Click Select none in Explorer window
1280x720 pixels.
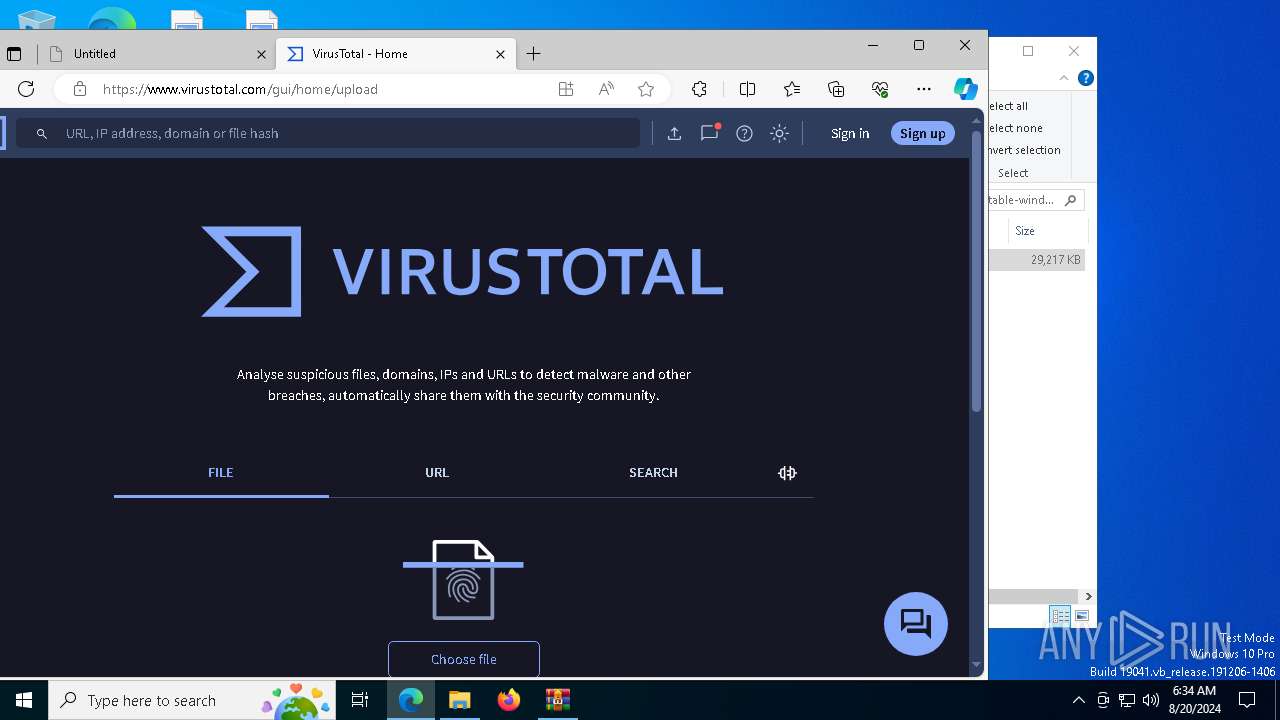1015,128
